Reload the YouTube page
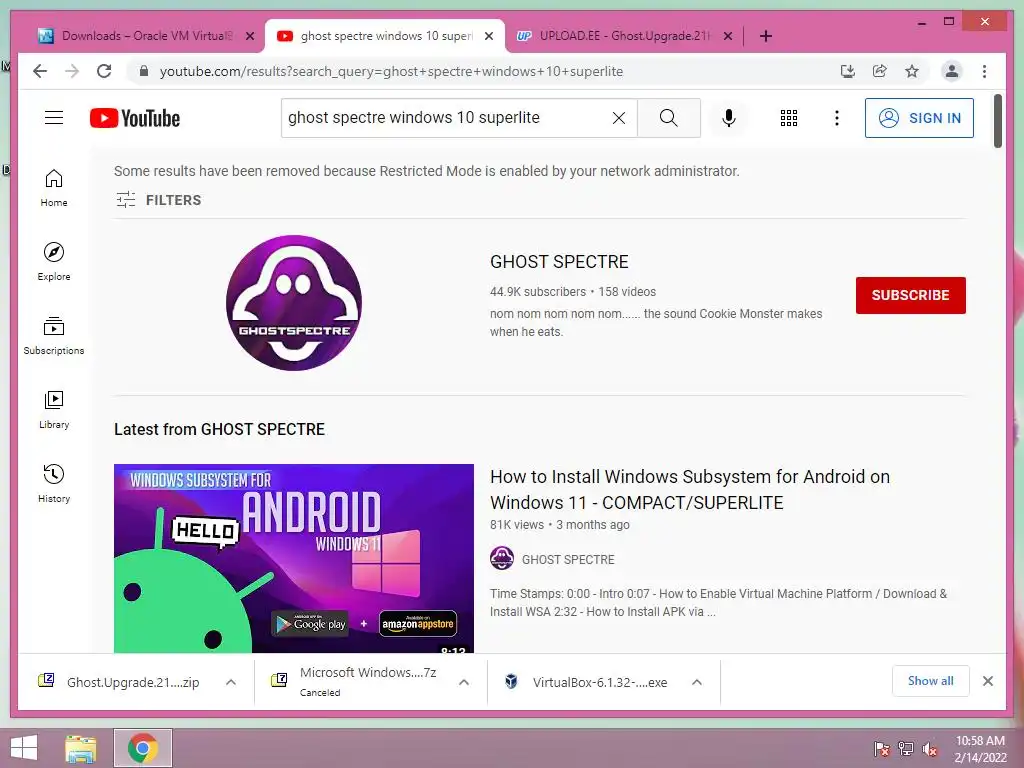Image resolution: width=1024 pixels, height=768 pixels. 104,71
